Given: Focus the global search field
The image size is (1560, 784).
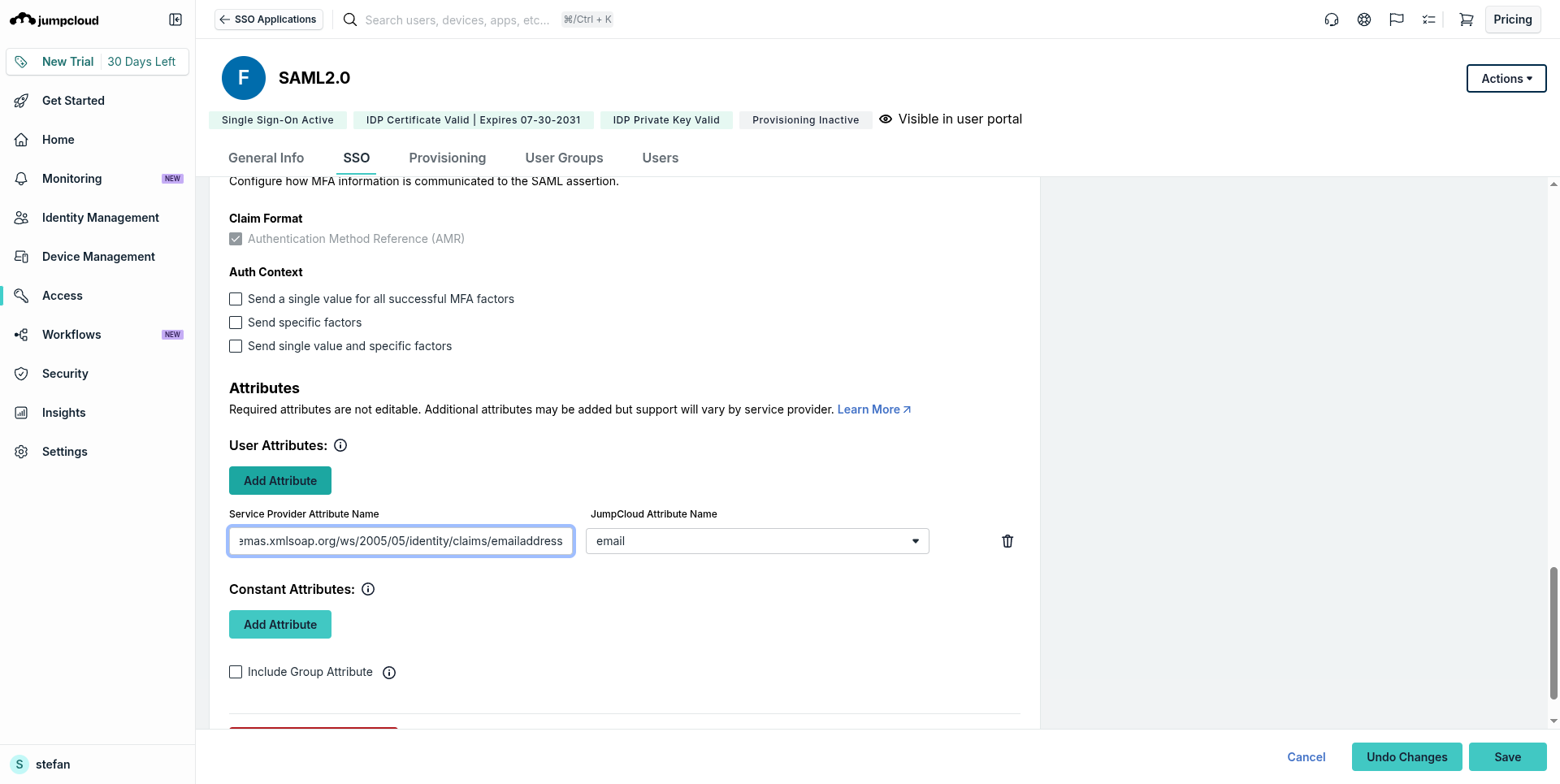Looking at the screenshot, I should click(x=457, y=19).
